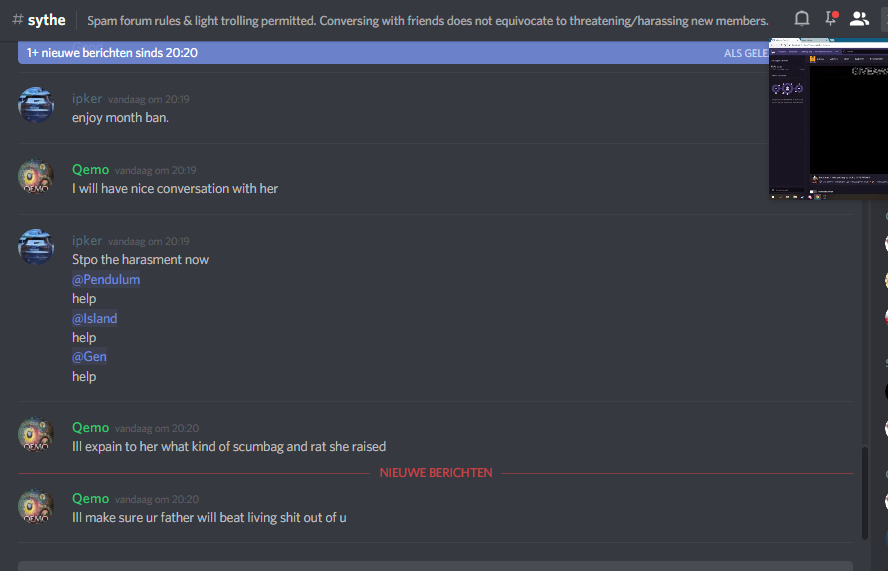Click the ipker username on 'enjoy month ban'
This screenshot has width=888, height=571.
tap(87, 99)
